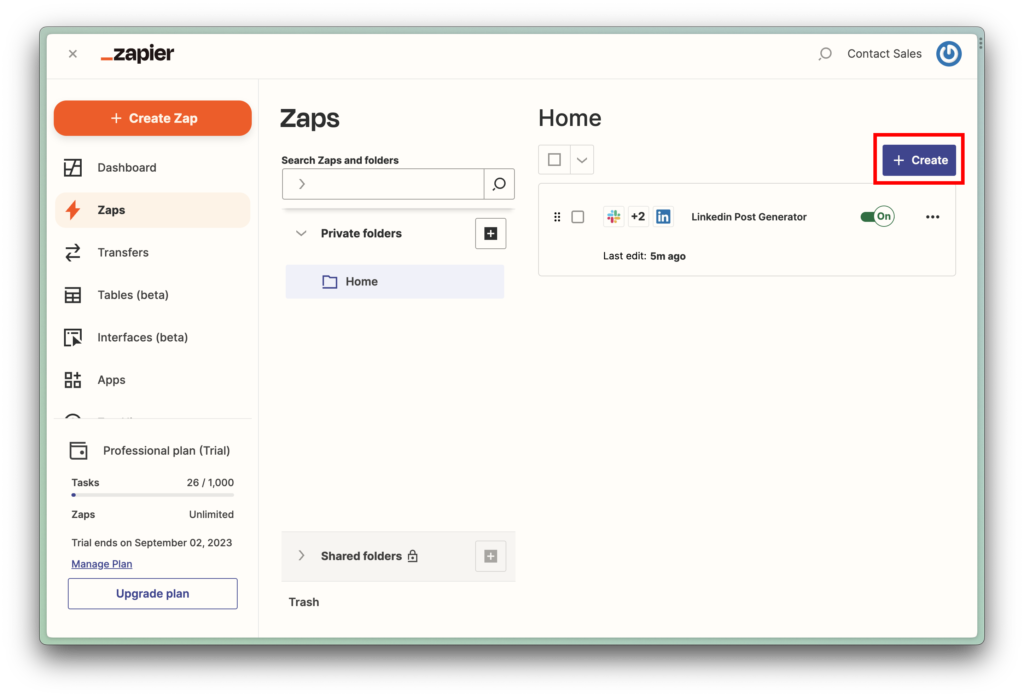Click the Slack app icon on the Zap
The height and width of the screenshot is (697, 1024).
pos(613,217)
